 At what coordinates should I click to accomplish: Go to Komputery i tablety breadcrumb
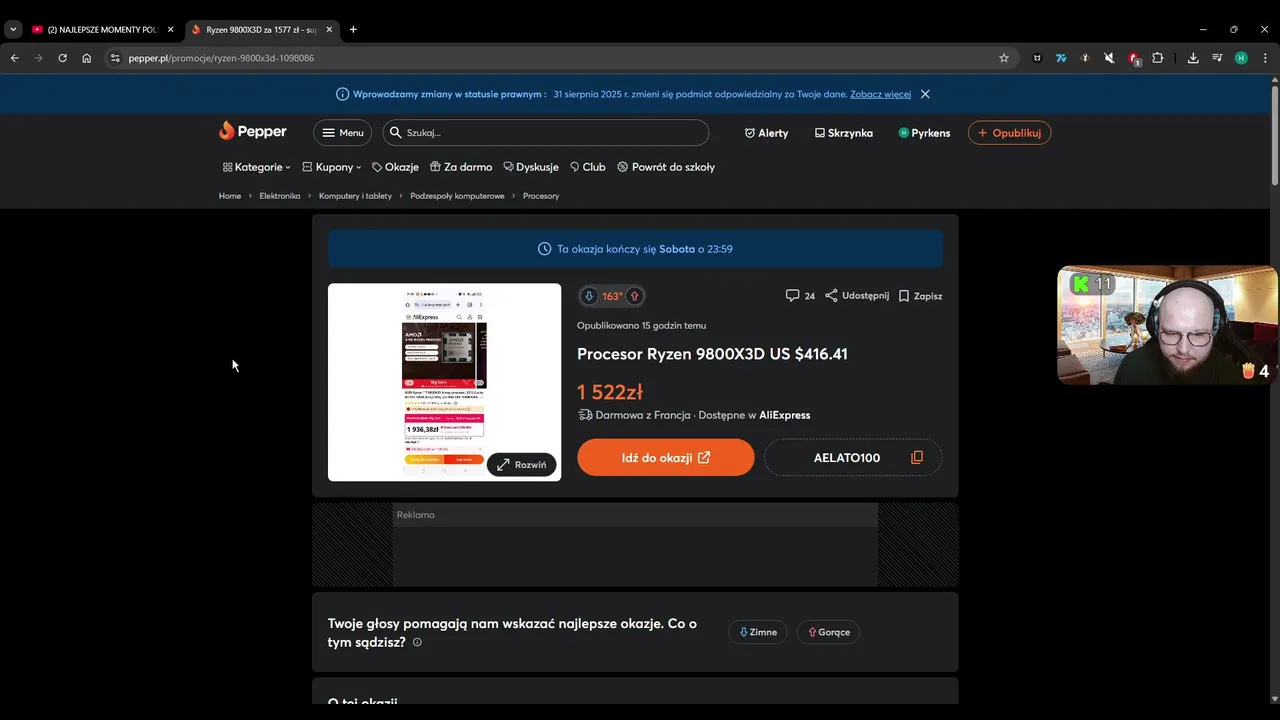pyautogui.click(x=355, y=196)
